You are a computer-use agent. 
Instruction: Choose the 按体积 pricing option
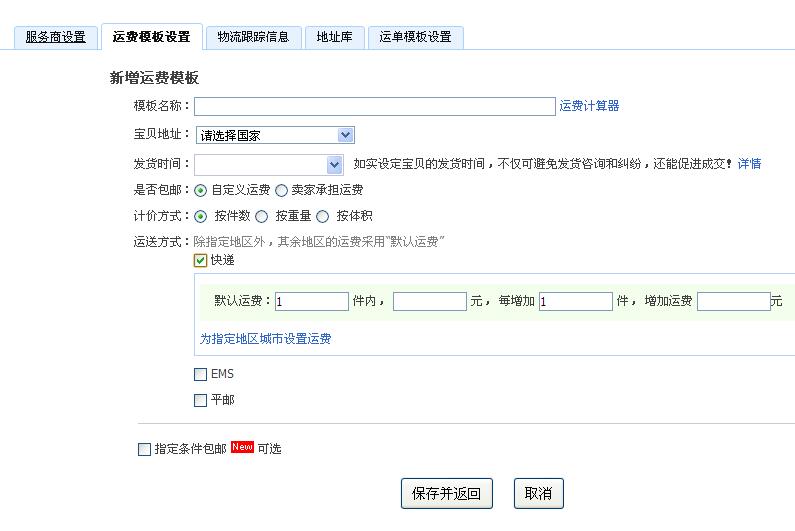click(x=322, y=216)
